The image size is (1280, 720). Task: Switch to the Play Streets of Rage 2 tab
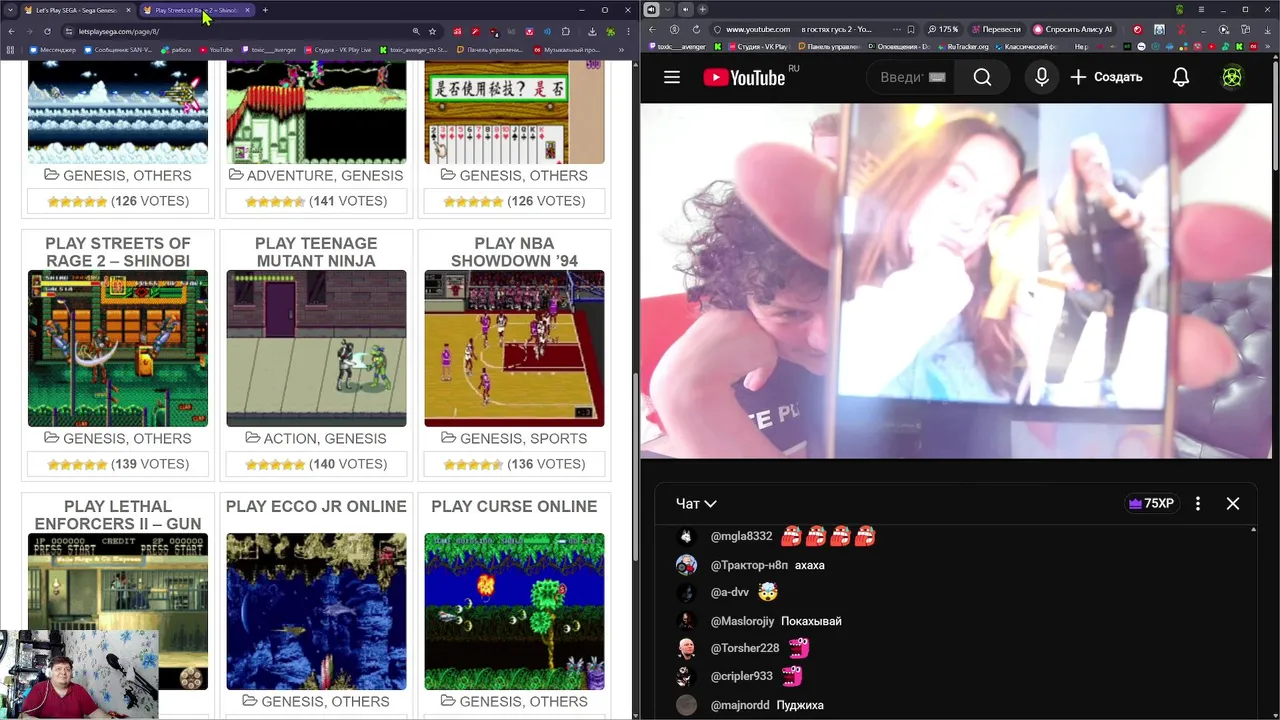tap(195, 10)
